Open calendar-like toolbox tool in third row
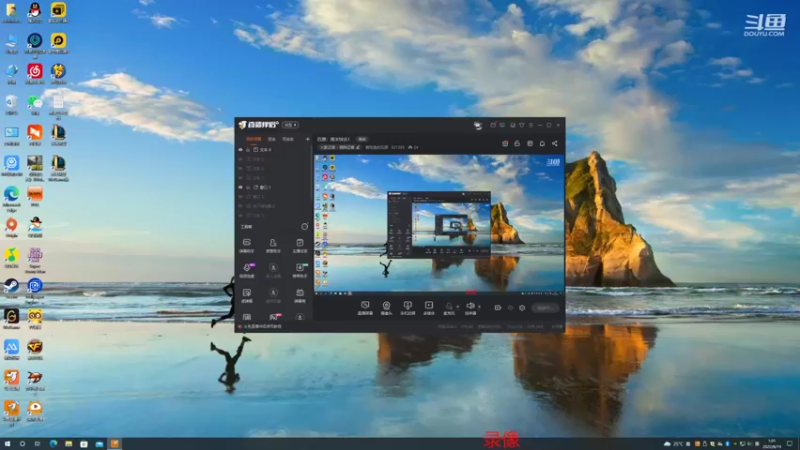Screen dimensions: 800x450 tap(299, 295)
